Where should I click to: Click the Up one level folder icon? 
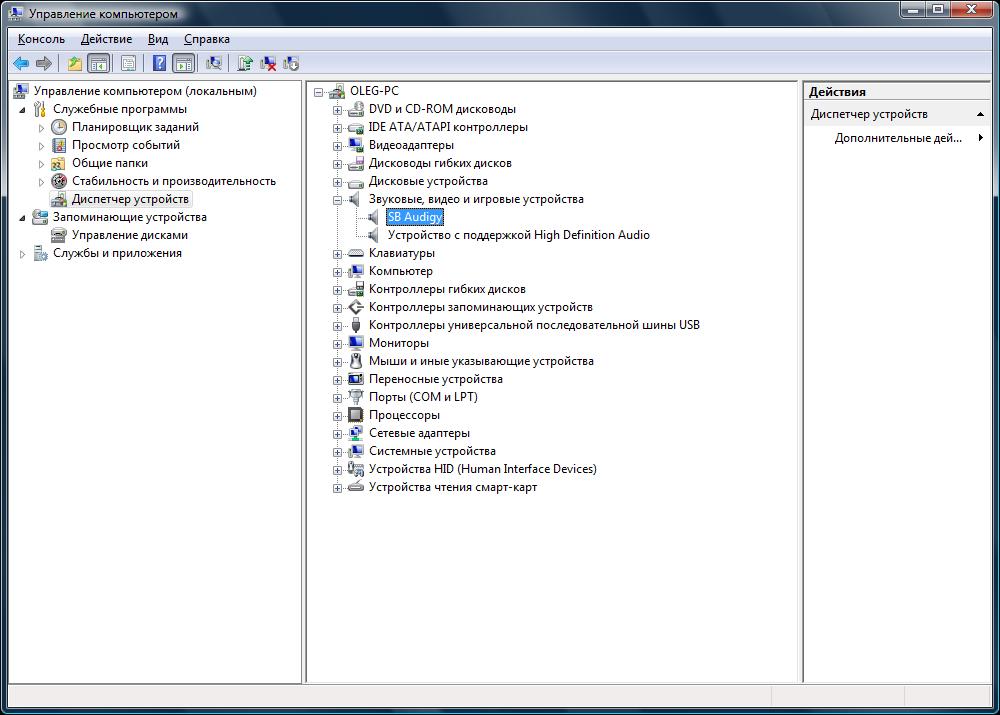pos(75,64)
